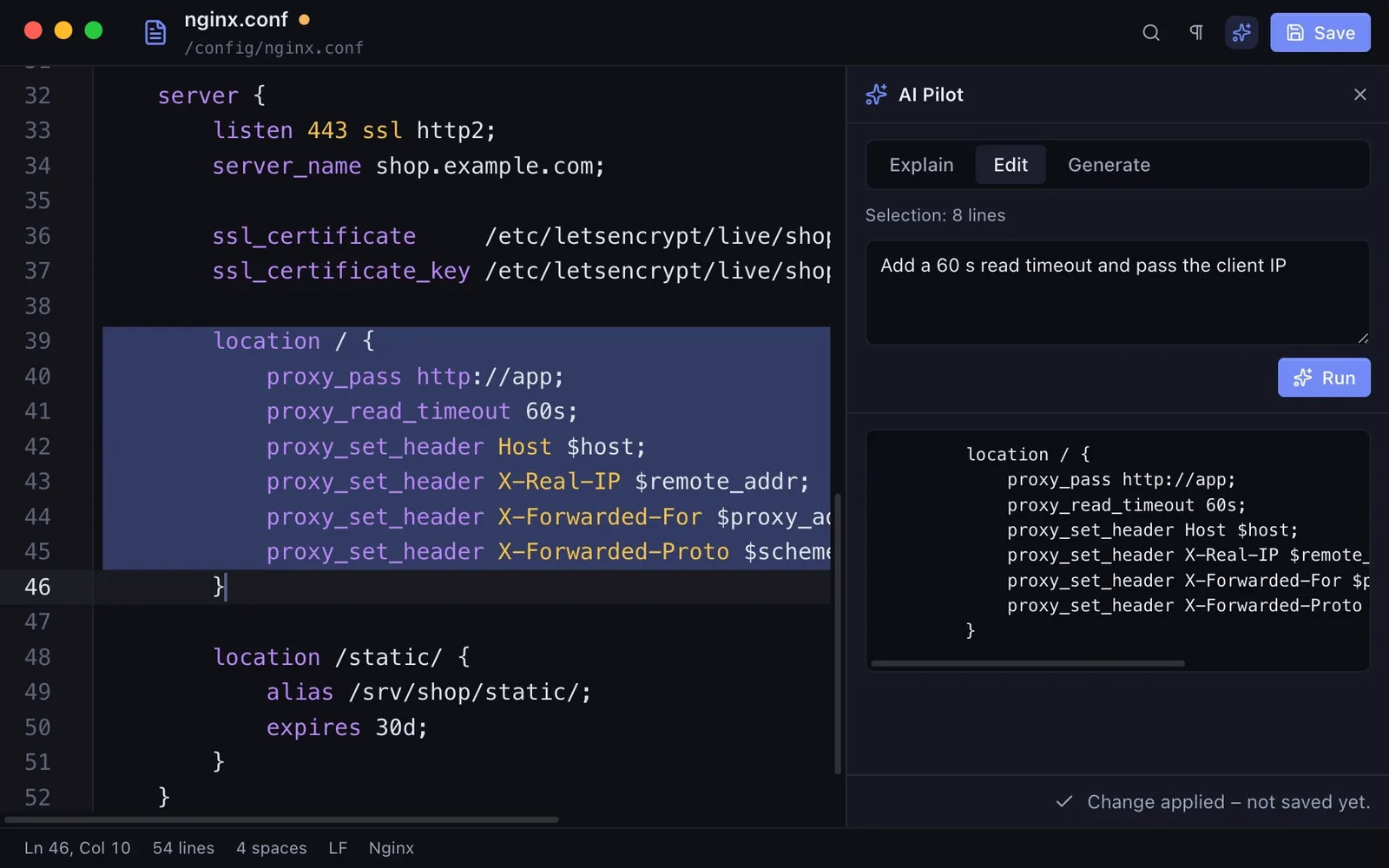The image size is (1389, 868).
Task: Click the file path '/config/nginx.conf'
Action: [x=274, y=49]
